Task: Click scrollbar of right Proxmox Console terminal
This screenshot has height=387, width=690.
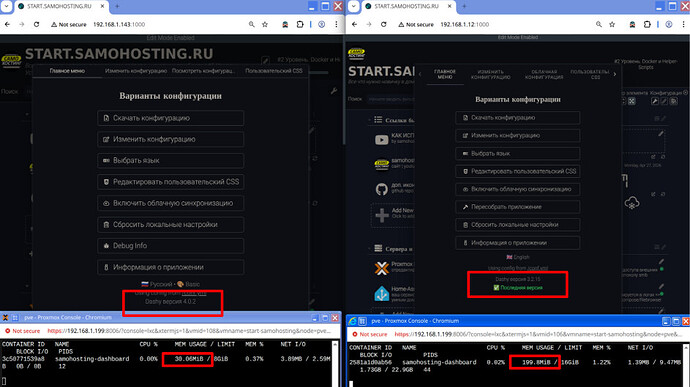Action: [x=686, y=365]
